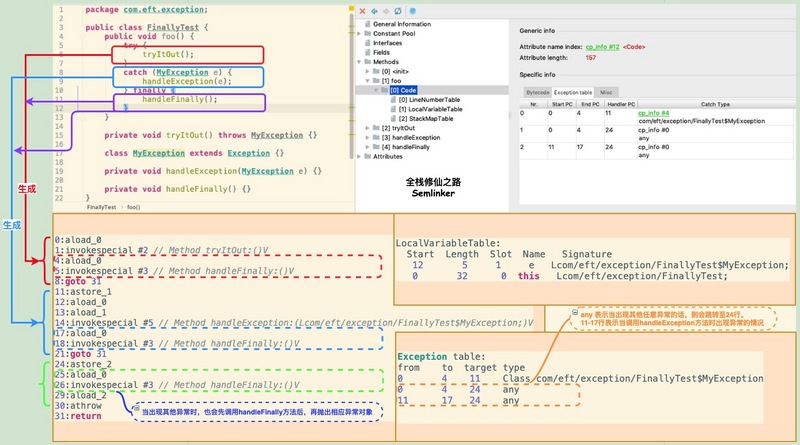Click the folder icon beside [3] handleException
Viewport: 800px width, 445px height.
pyautogui.click(x=376, y=138)
